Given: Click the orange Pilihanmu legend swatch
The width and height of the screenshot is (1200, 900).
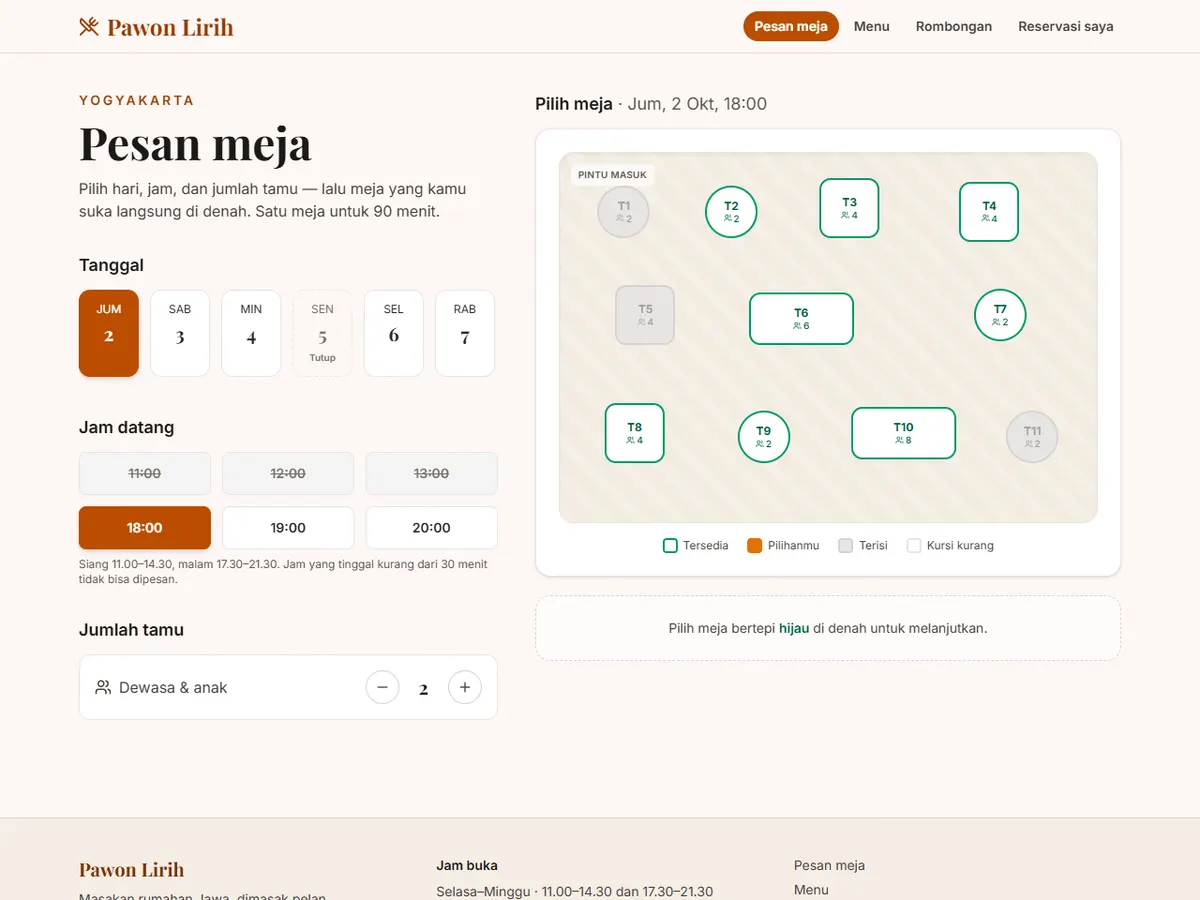Looking at the screenshot, I should 755,545.
